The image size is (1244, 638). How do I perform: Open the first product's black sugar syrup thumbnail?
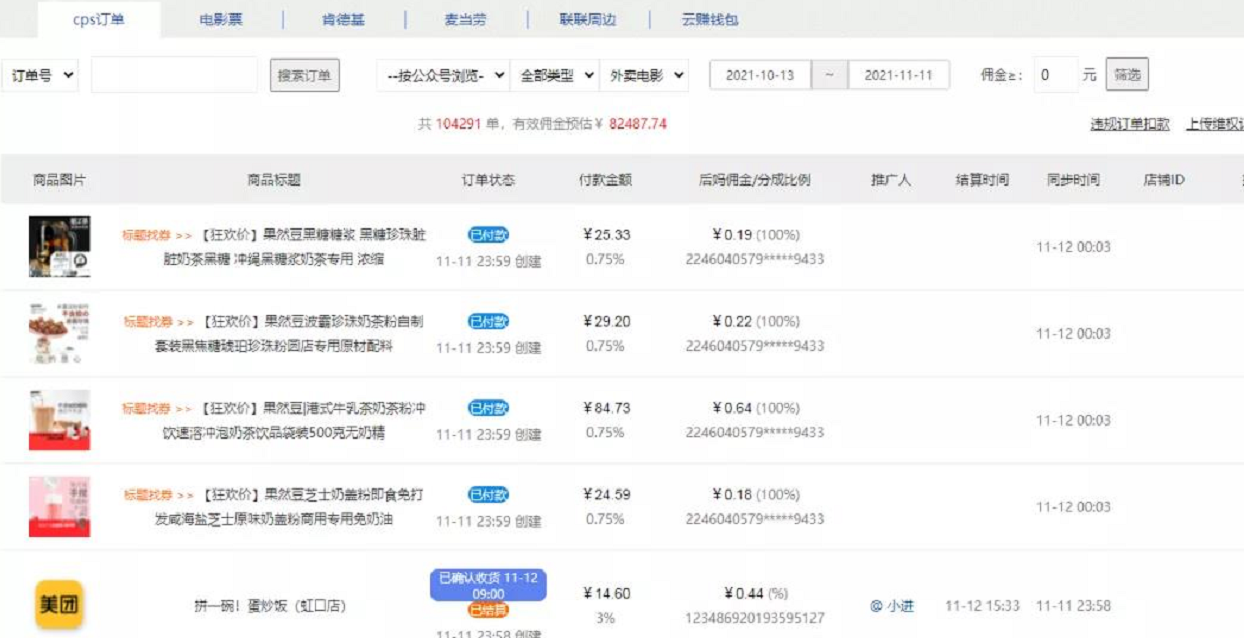(59, 247)
